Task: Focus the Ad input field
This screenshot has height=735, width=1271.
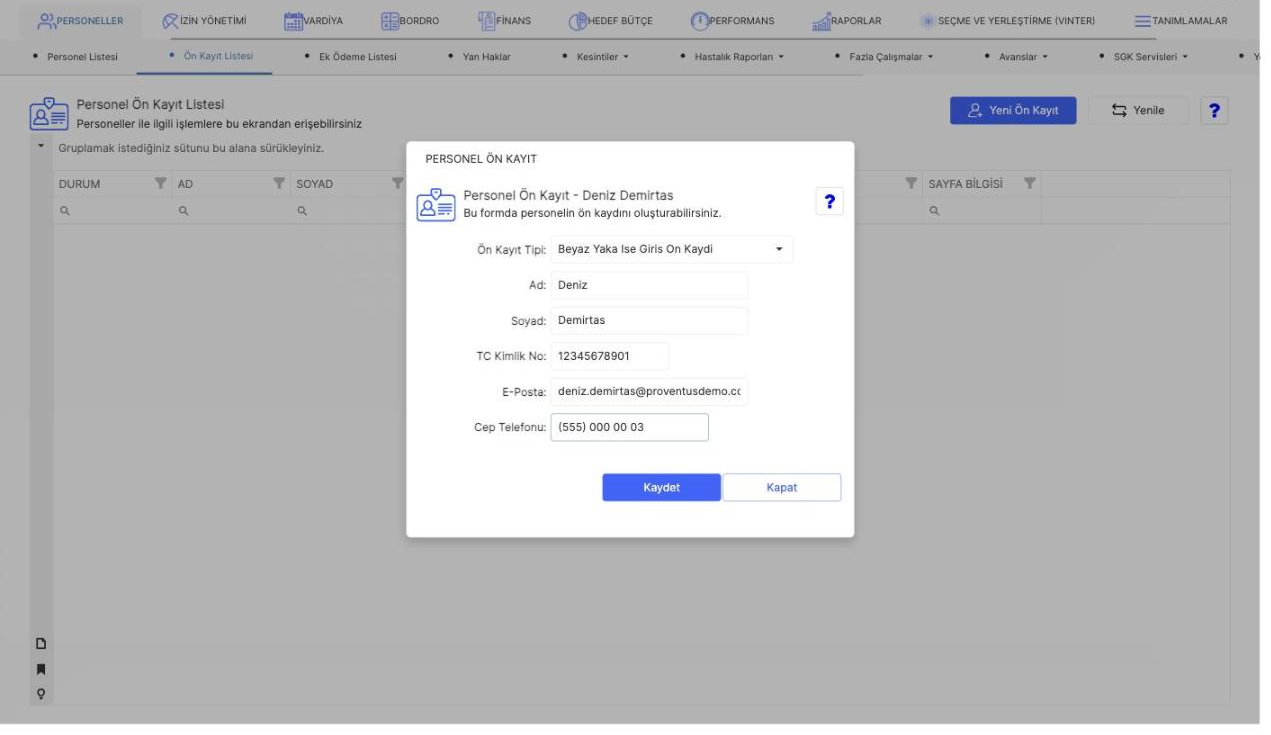Action: tap(649, 285)
